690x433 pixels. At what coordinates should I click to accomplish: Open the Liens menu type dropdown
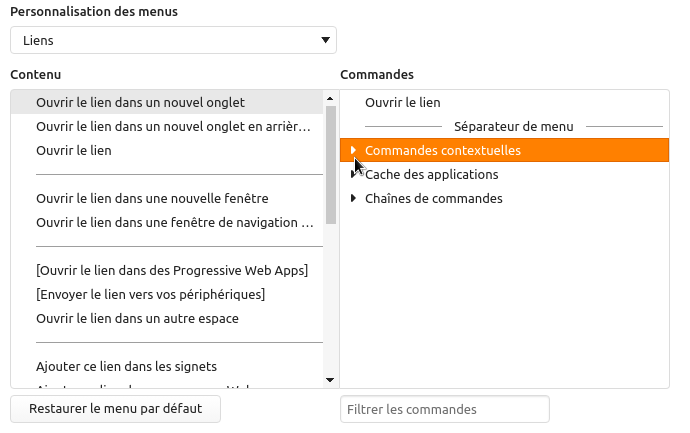pyautogui.click(x=173, y=40)
